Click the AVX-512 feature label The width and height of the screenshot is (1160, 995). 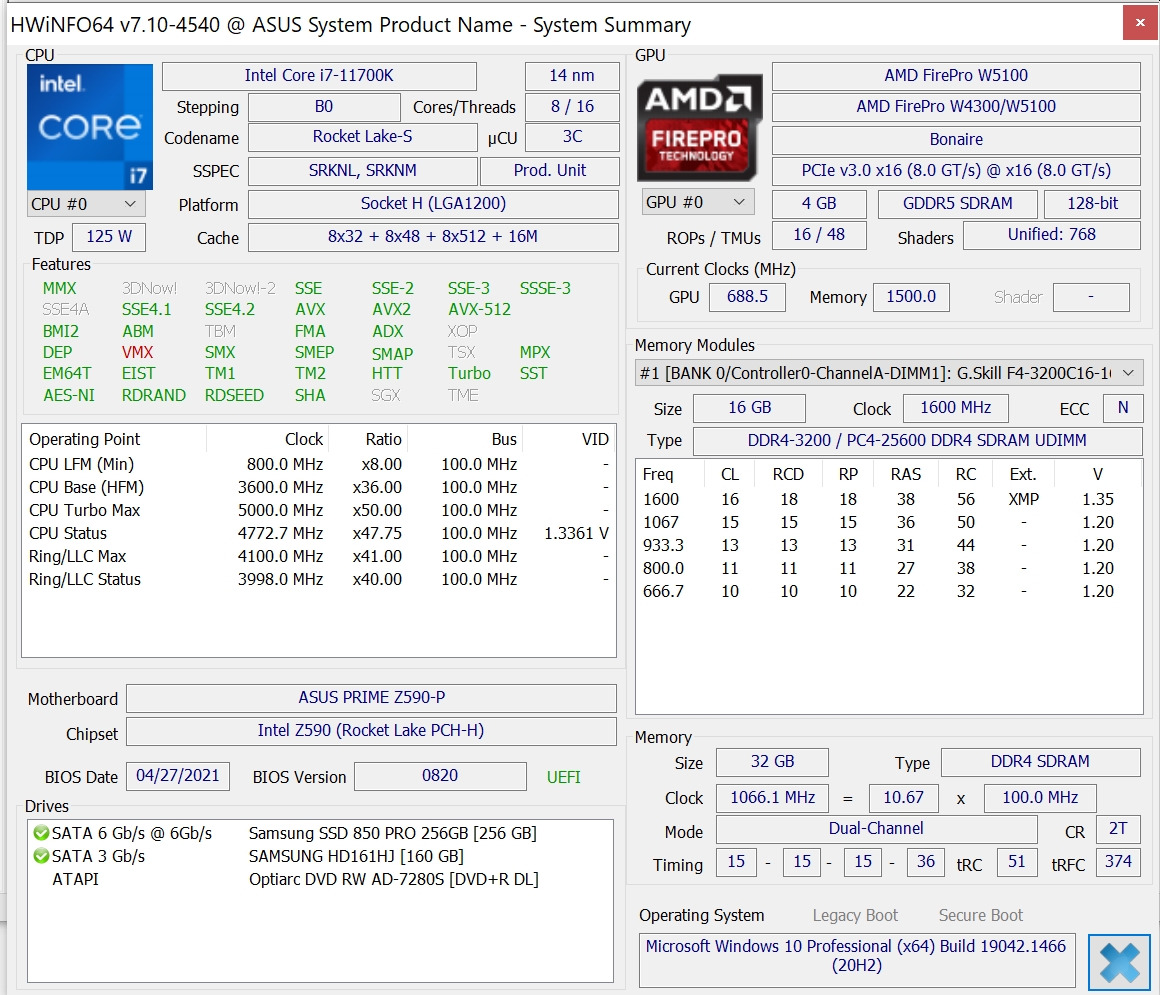coord(479,310)
